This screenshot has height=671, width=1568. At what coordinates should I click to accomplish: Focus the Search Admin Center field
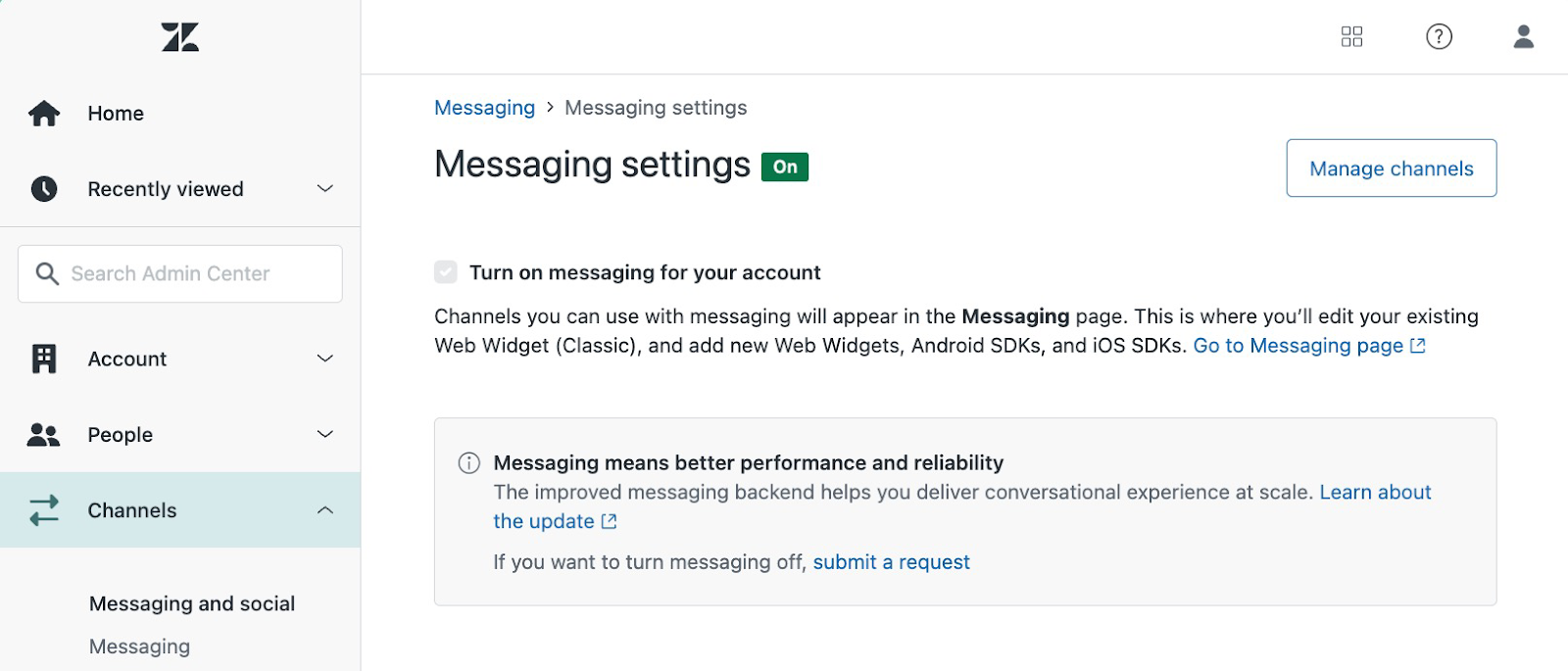(180, 273)
